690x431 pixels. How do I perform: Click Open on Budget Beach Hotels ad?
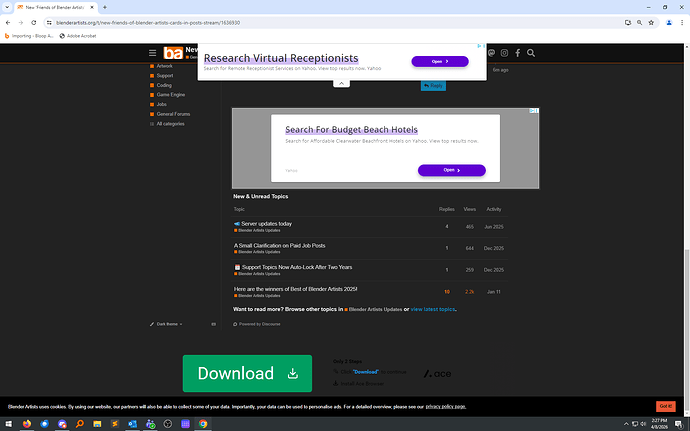tap(451, 170)
